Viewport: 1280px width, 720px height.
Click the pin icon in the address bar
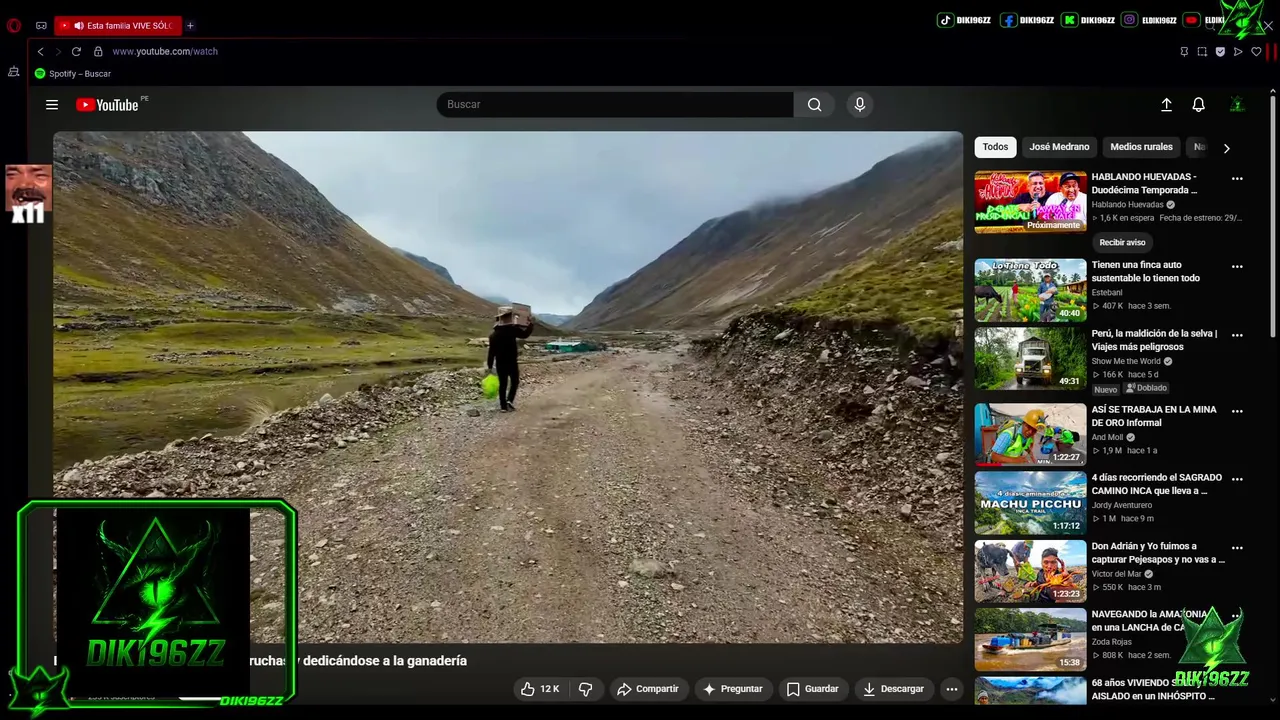tap(1184, 51)
